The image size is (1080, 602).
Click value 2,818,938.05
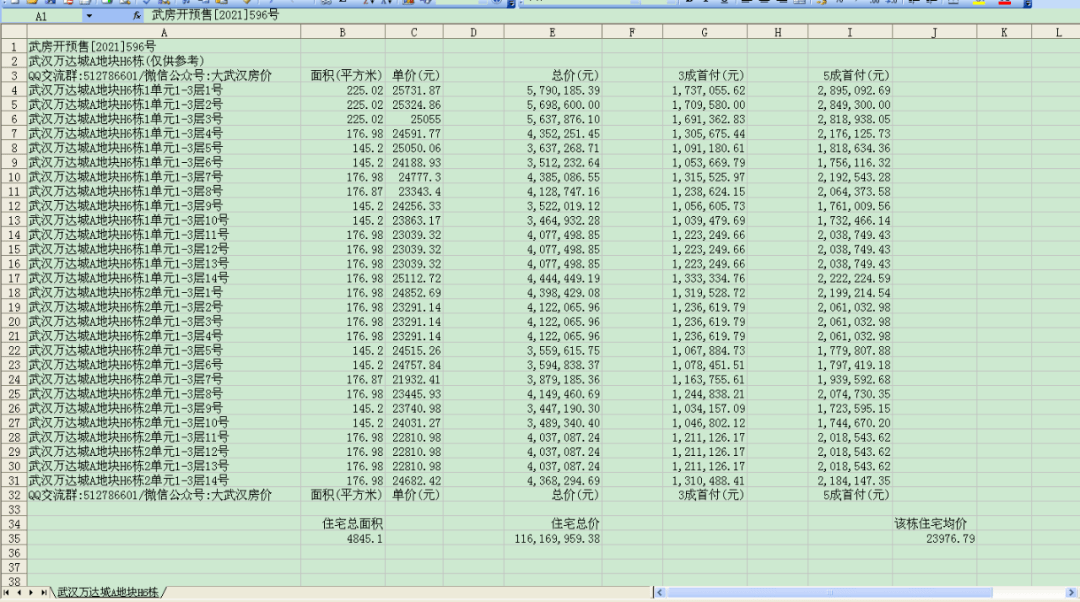point(854,118)
